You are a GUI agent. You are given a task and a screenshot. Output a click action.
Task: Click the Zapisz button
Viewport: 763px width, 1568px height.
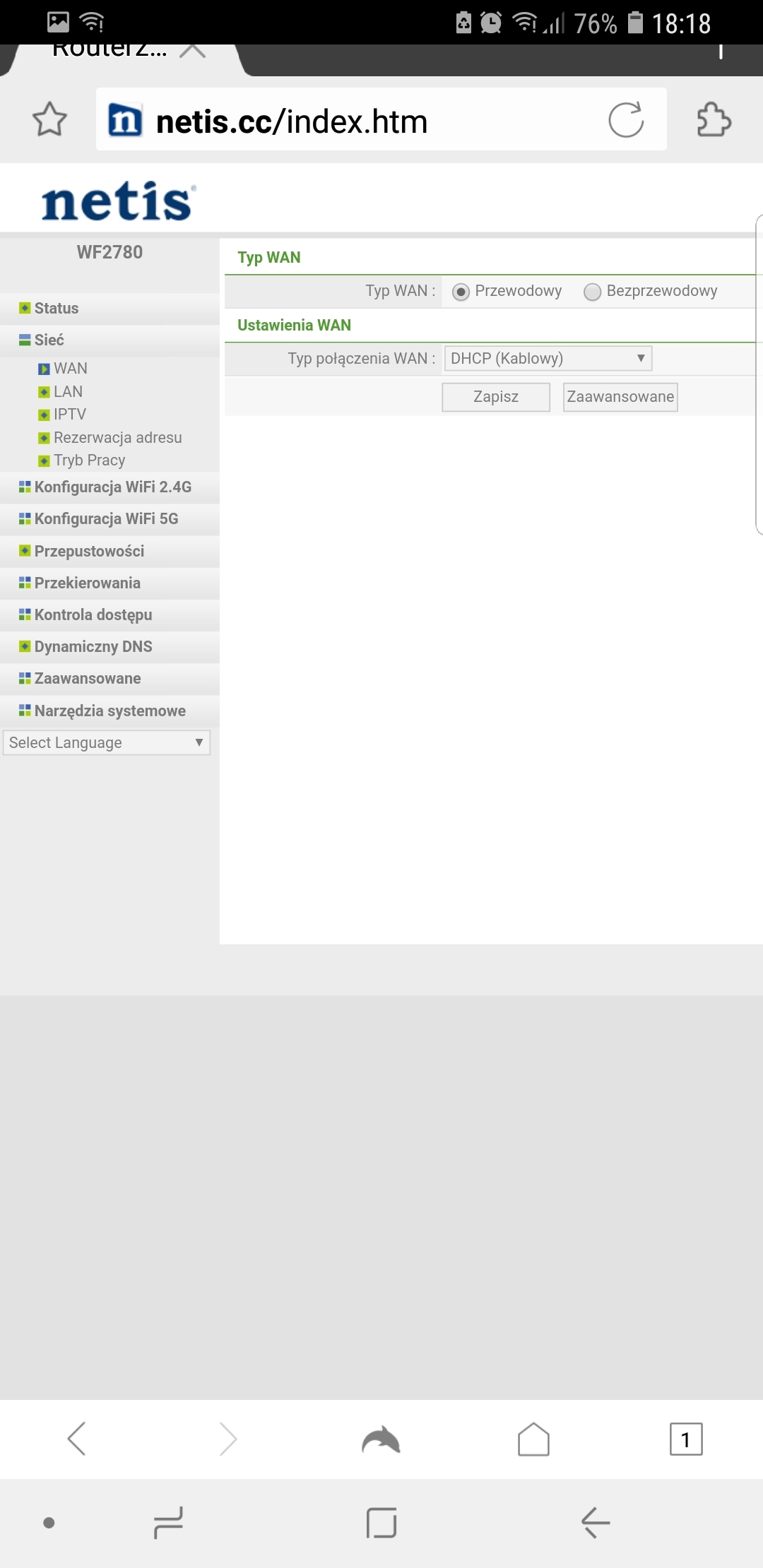(496, 397)
